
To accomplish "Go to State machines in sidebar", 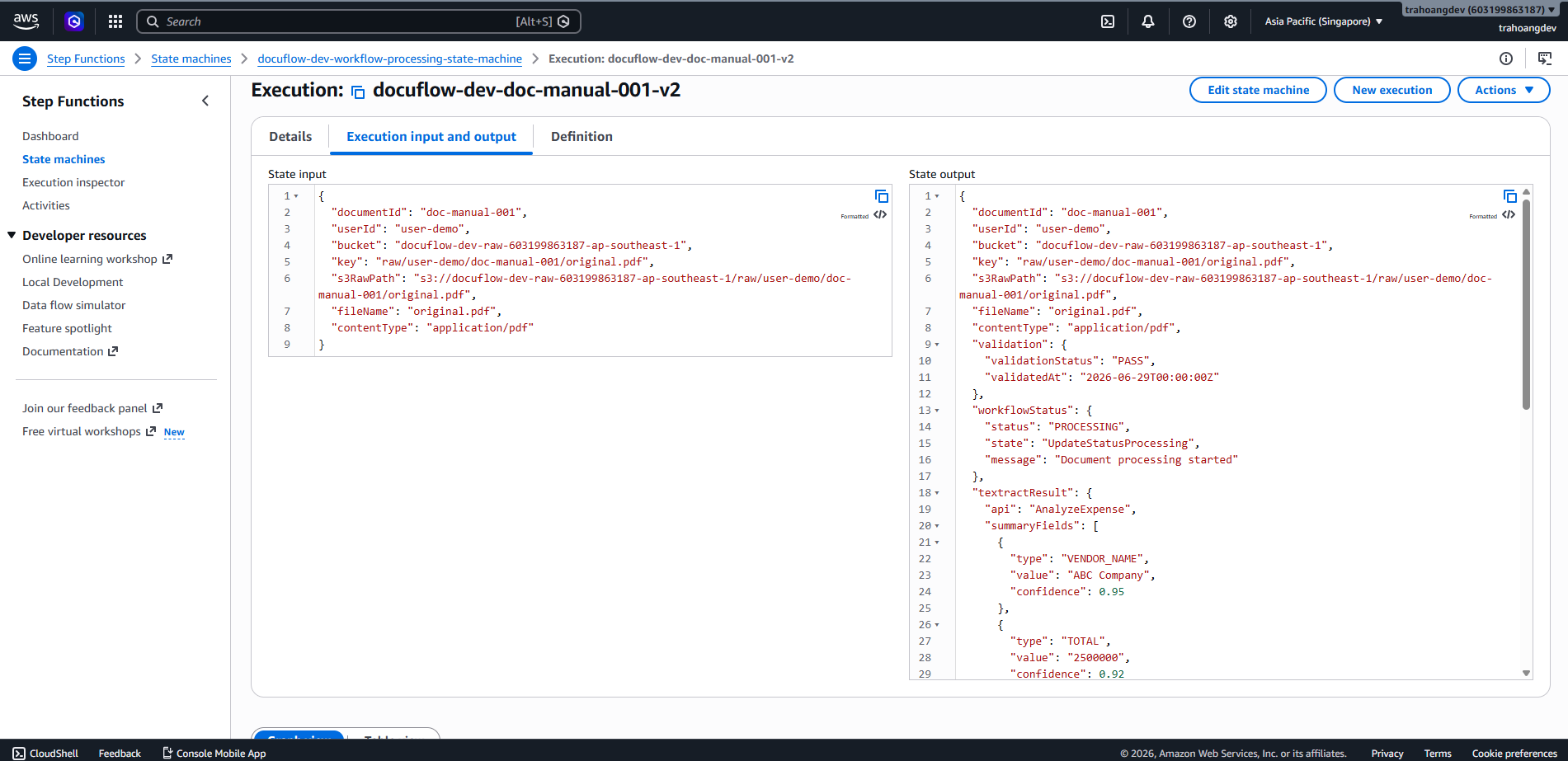I will 64,159.
